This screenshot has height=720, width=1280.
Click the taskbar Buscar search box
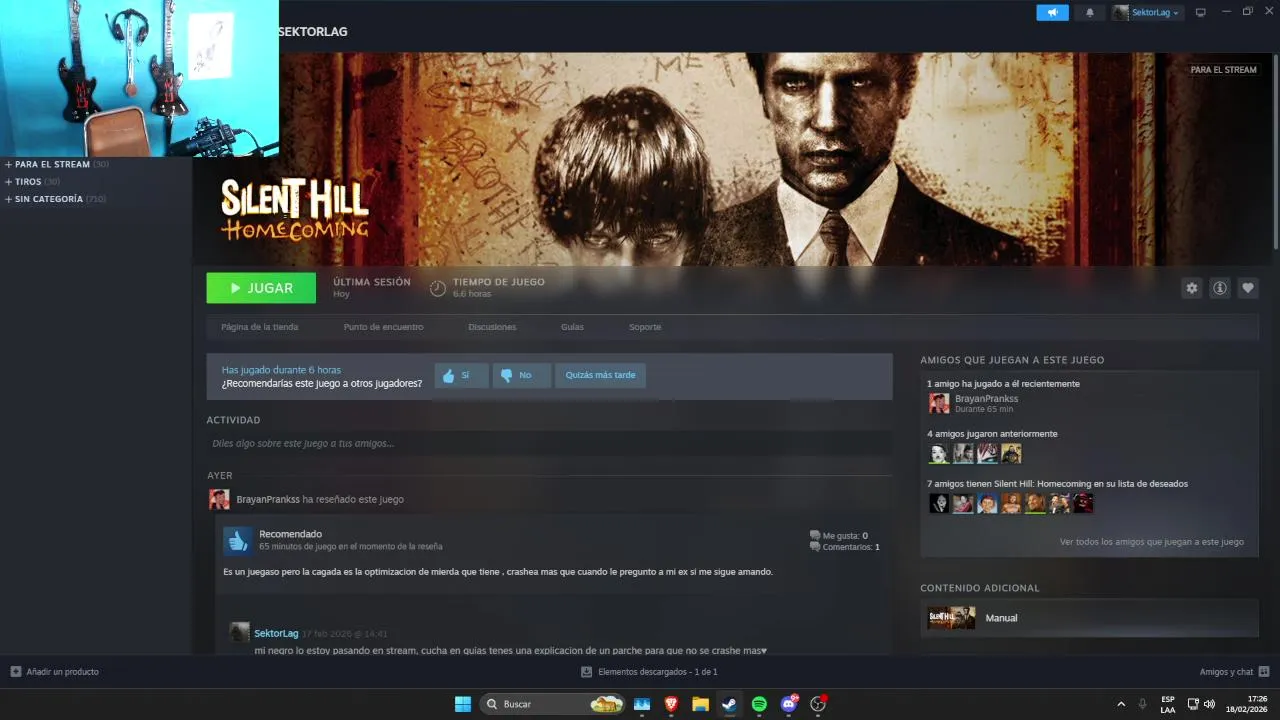click(x=553, y=704)
